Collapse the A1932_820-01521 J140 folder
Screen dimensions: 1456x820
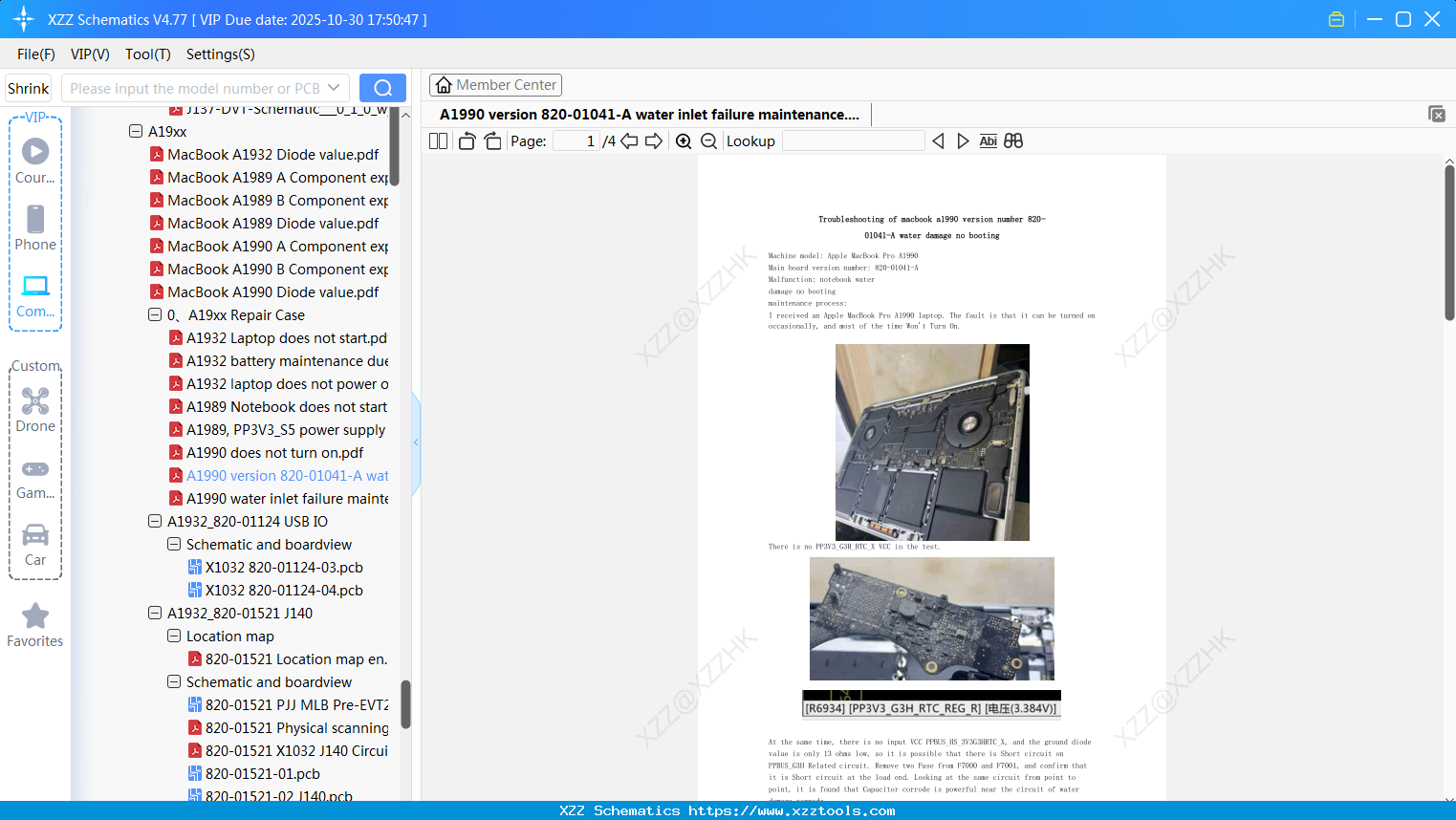point(155,614)
